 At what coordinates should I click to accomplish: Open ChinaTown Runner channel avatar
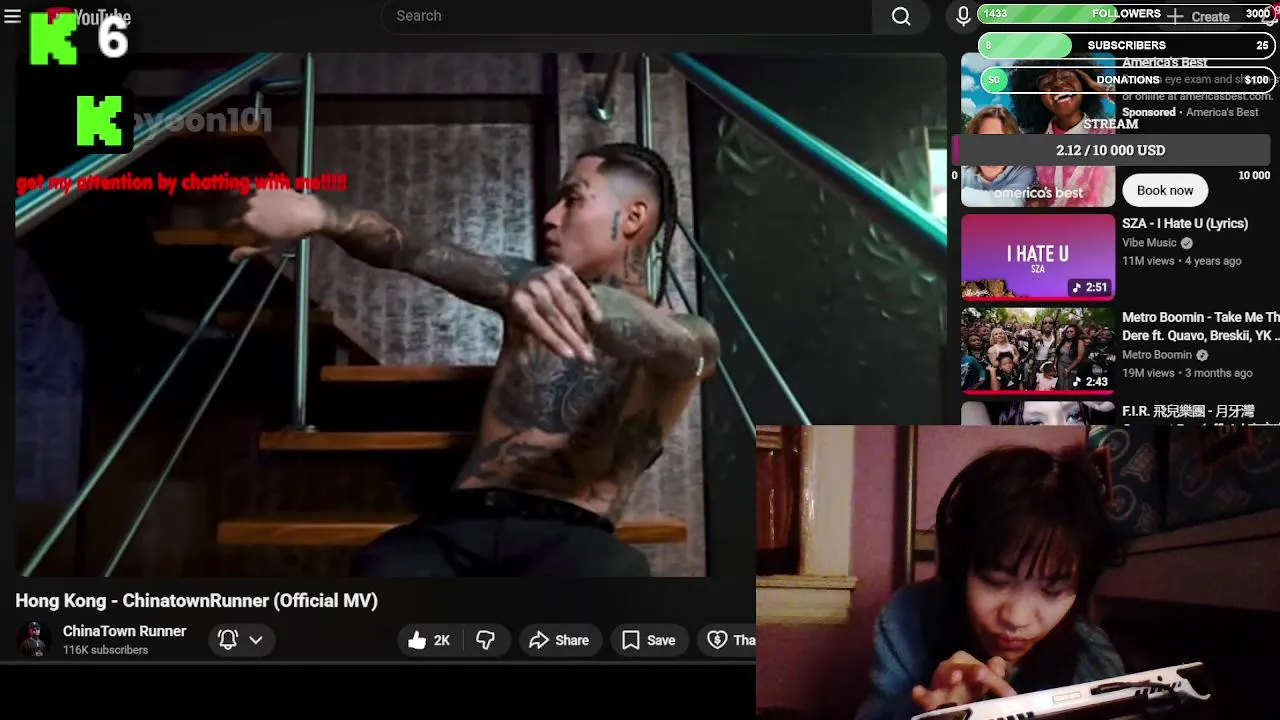pos(34,640)
